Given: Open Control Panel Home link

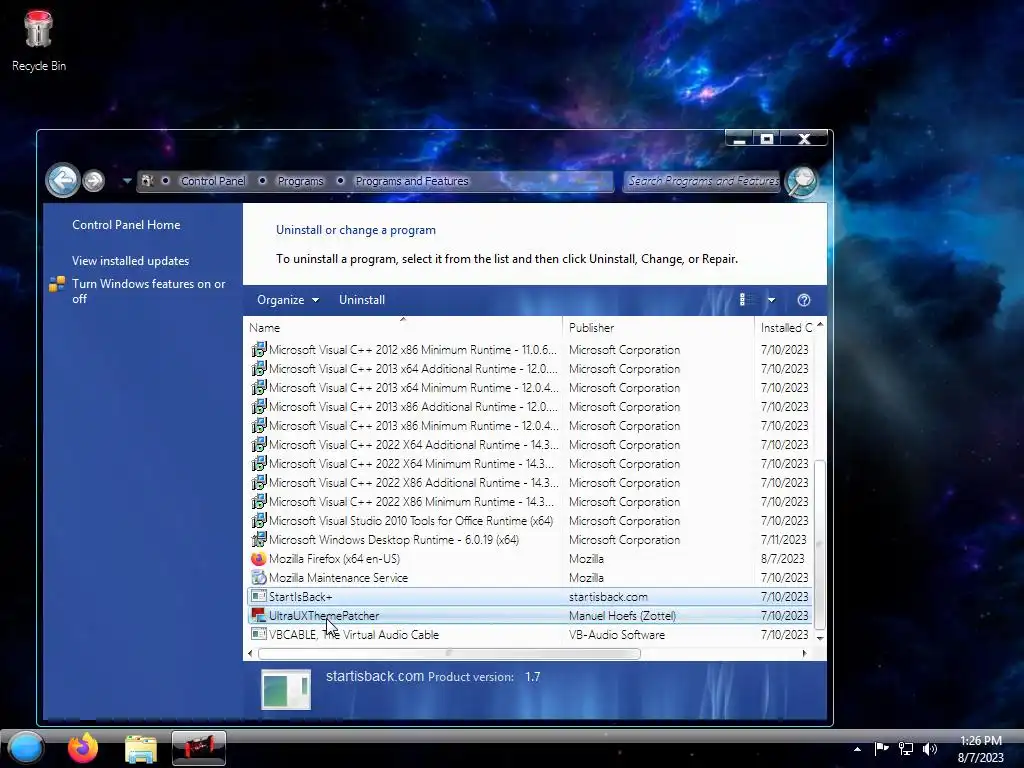Looking at the screenshot, I should [x=126, y=225].
